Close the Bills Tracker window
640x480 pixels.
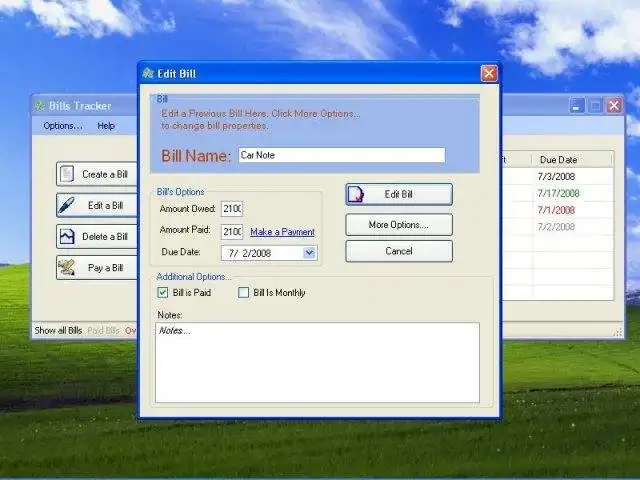click(x=614, y=106)
